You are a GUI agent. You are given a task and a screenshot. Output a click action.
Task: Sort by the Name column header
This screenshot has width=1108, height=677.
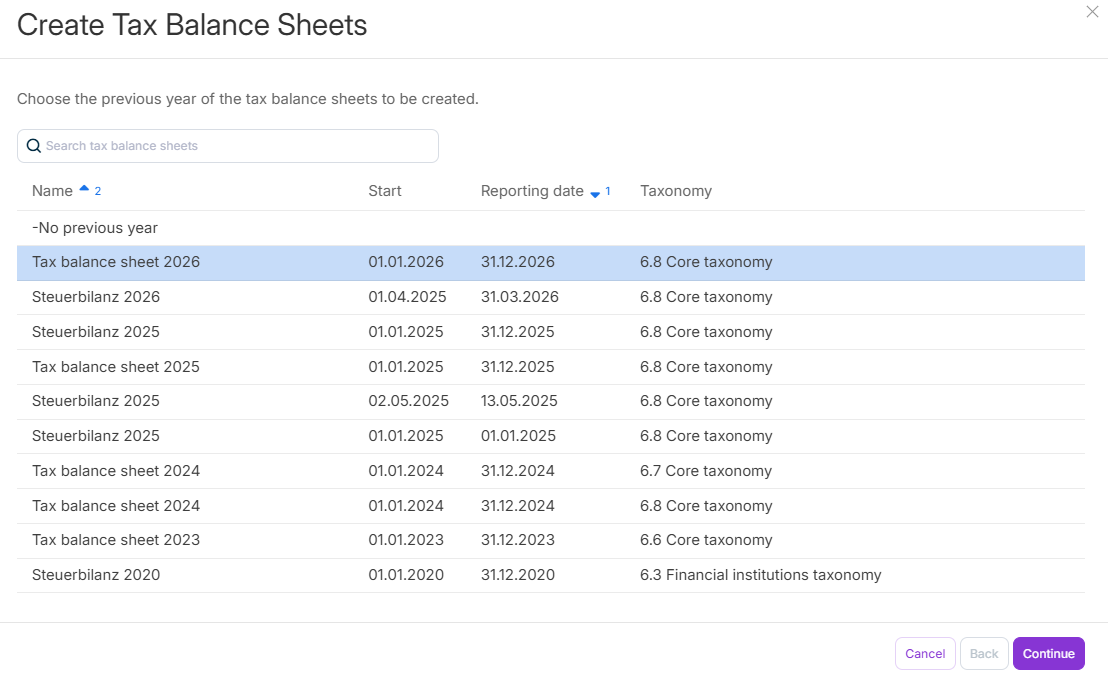(x=52, y=191)
